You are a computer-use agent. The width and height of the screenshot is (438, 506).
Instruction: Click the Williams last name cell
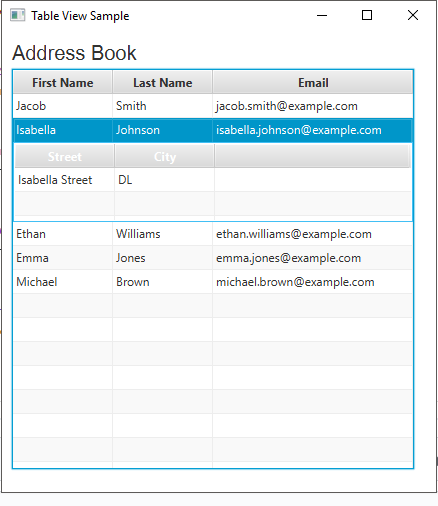[163, 234]
